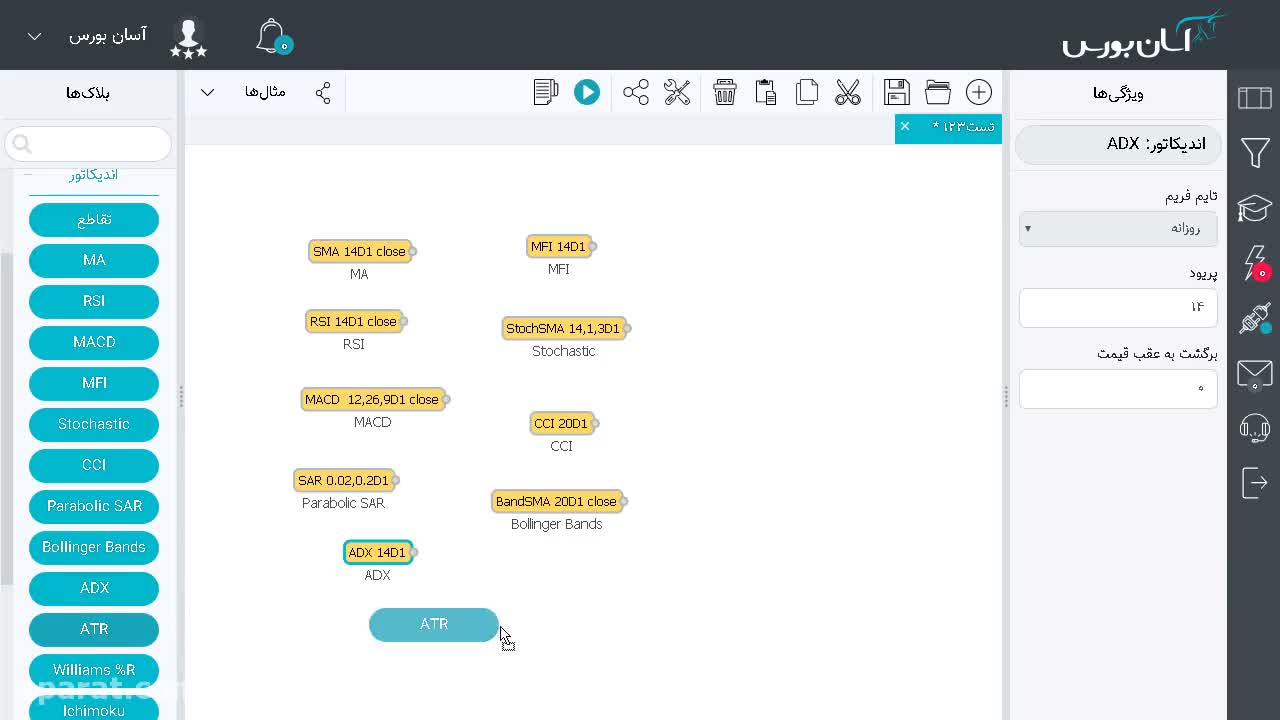Image resolution: width=1280 pixels, height=720 pixels.
Task: Open the wrench and screwdriver settings tool
Action: point(677,92)
